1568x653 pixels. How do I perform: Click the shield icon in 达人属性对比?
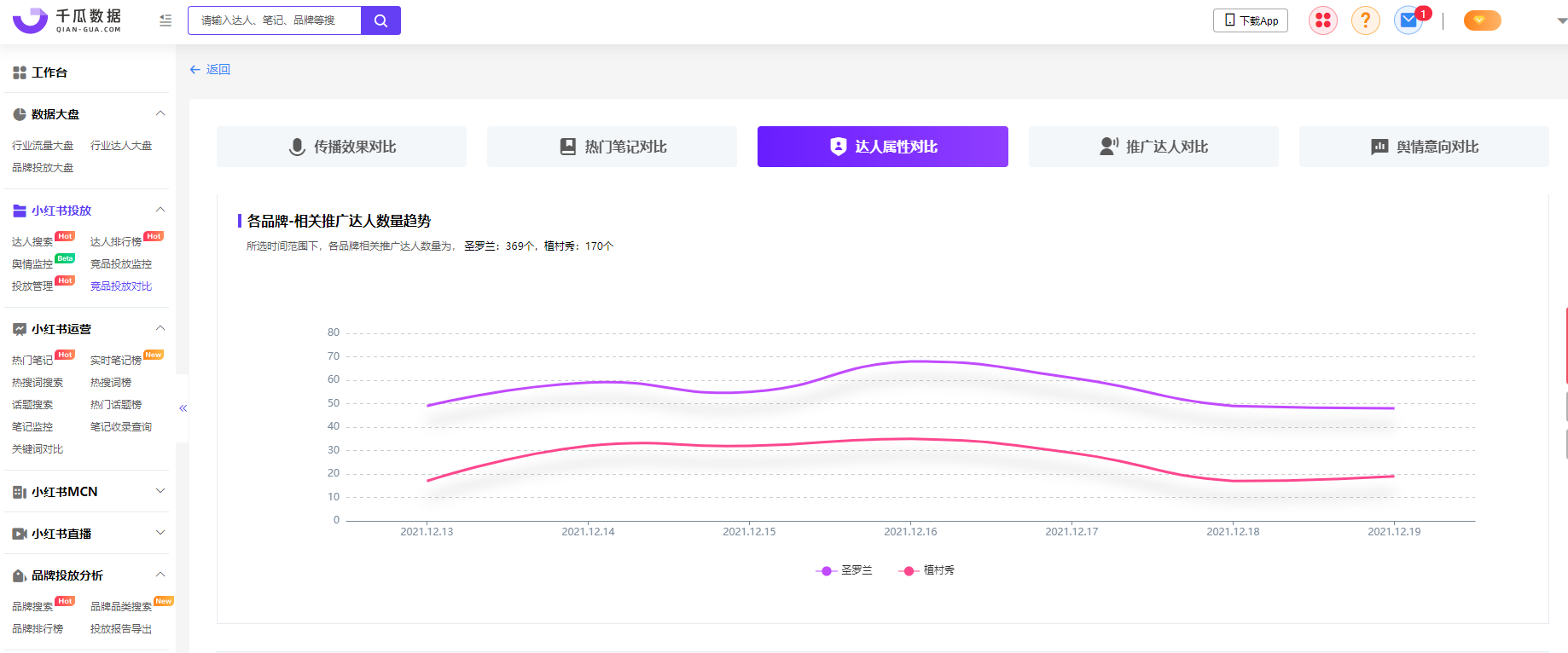click(x=839, y=147)
